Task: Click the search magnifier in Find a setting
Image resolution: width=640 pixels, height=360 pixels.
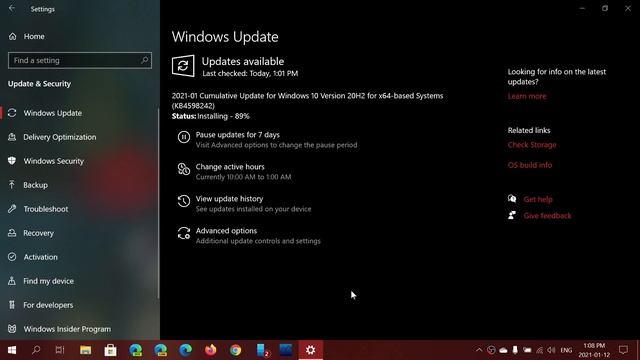Action: pos(144,60)
